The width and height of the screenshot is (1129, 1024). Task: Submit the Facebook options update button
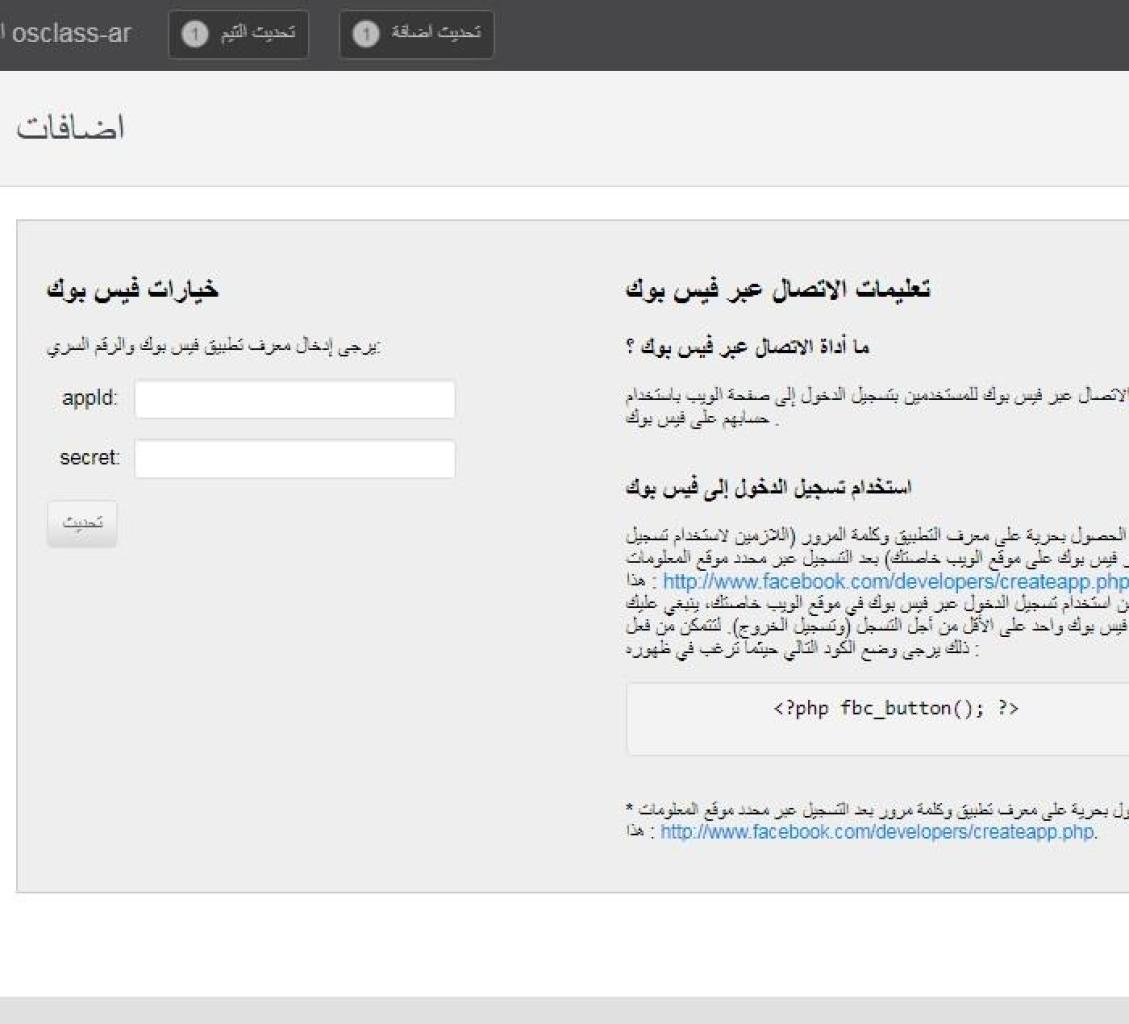[82, 524]
